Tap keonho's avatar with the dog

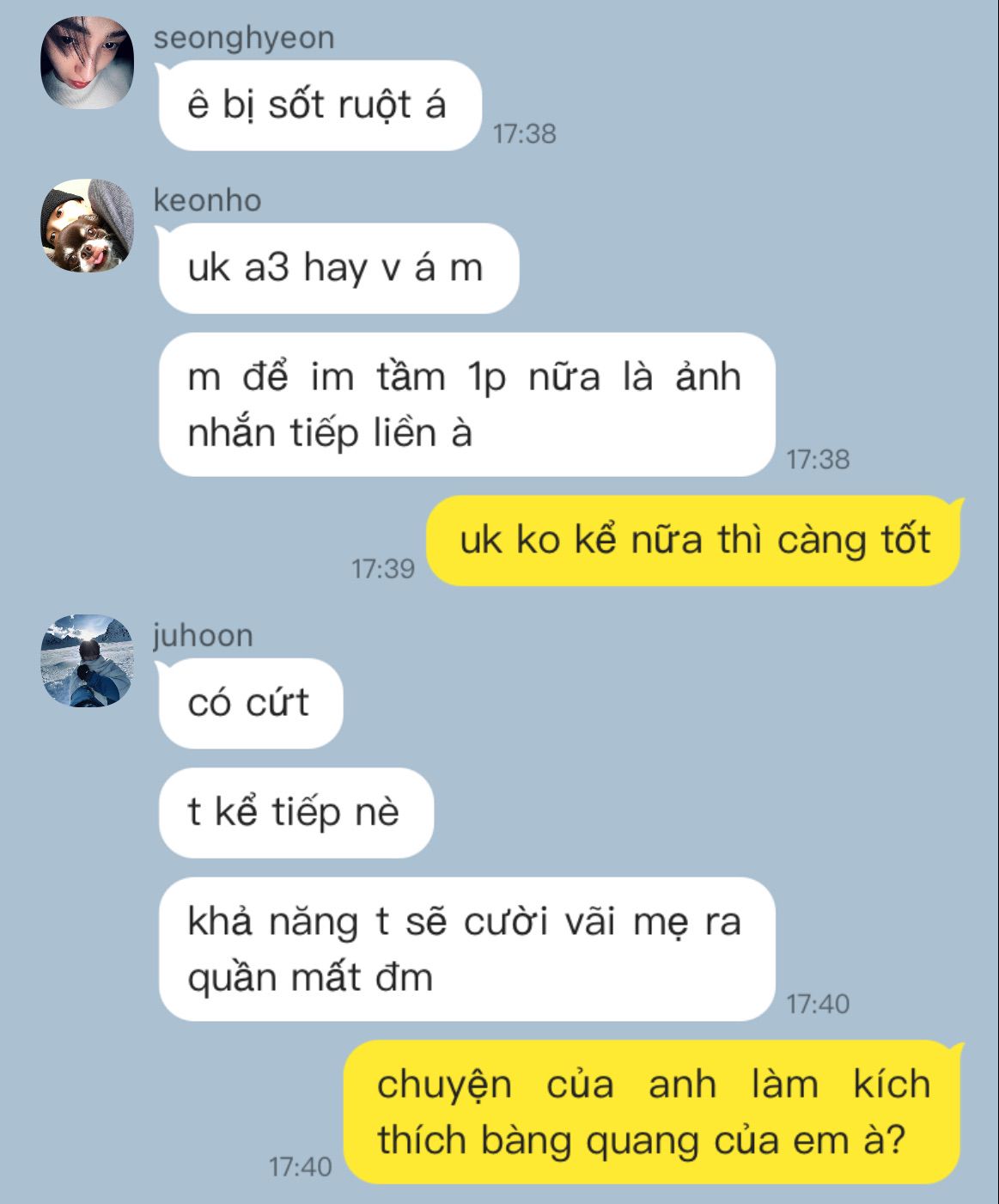pos(88,226)
